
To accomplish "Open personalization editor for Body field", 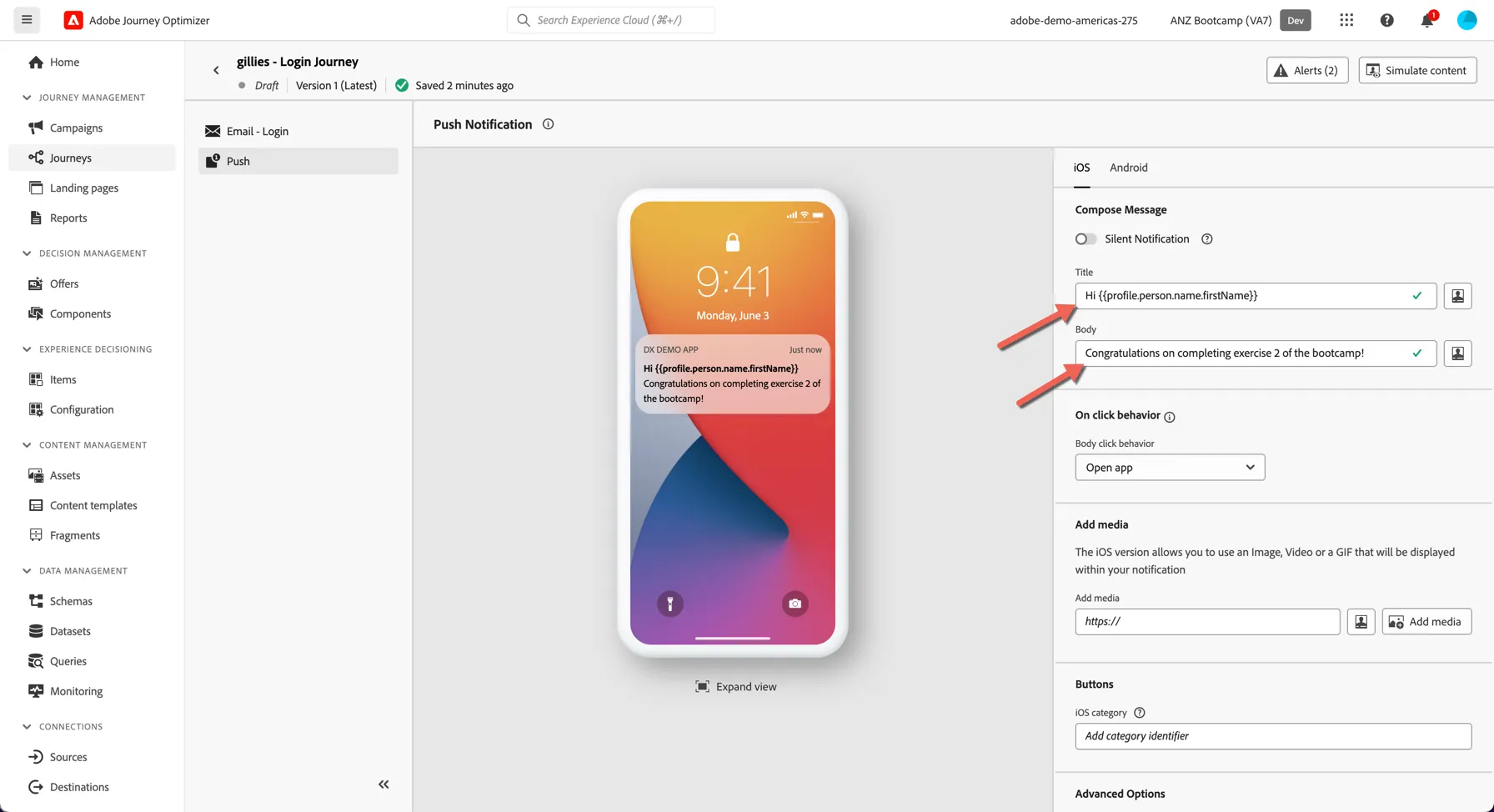I will [x=1457, y=353].
